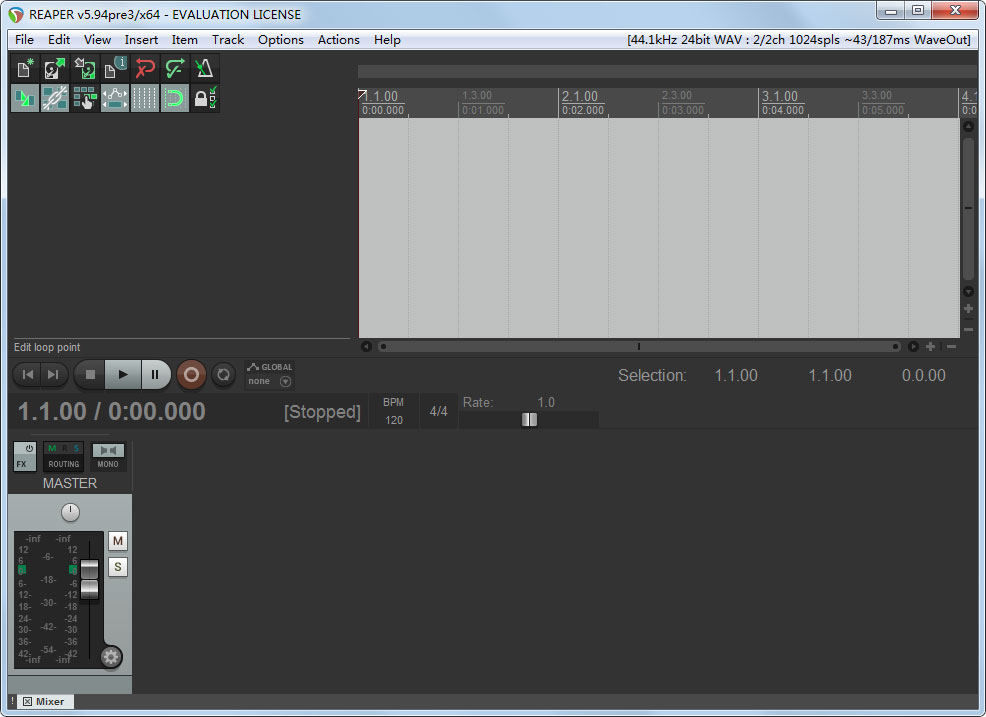This screenshot has width=986, height=717.
Task: Click the vertical scroll up arrow
Action: tap(968, 126)
